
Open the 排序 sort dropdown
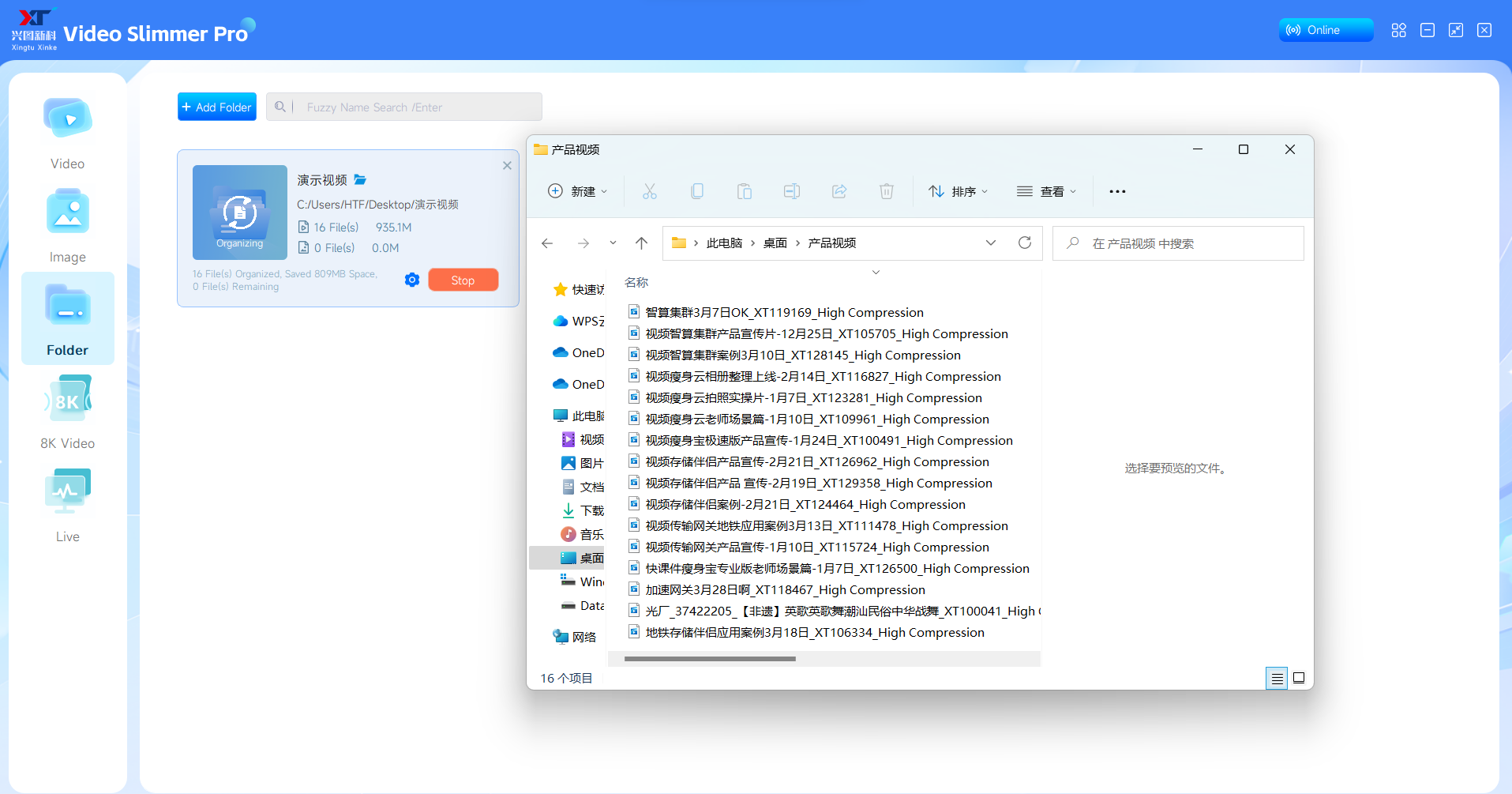point(958,191)
